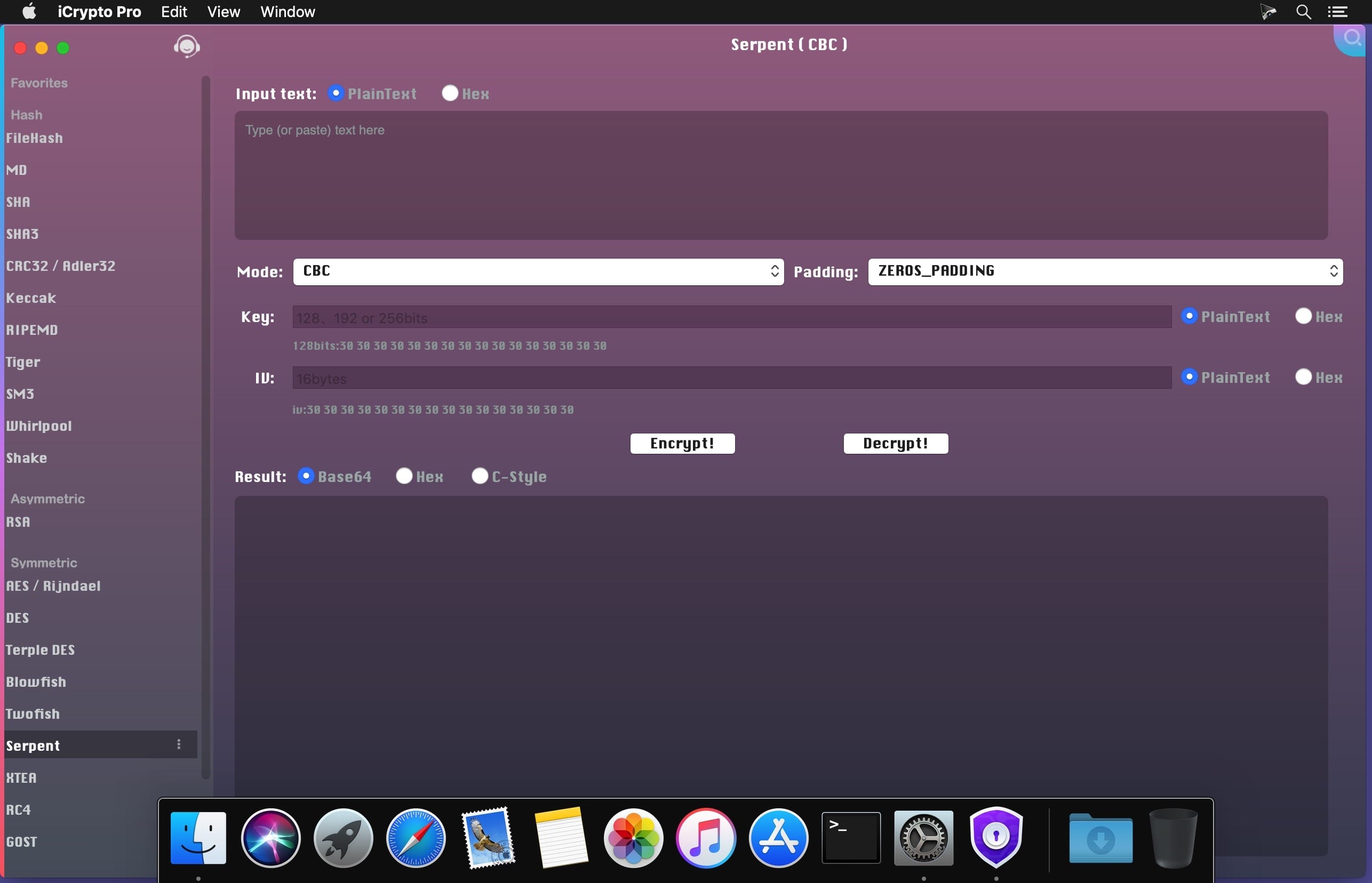
Task: Open System Preferences gear in dock
Action: 923,838
